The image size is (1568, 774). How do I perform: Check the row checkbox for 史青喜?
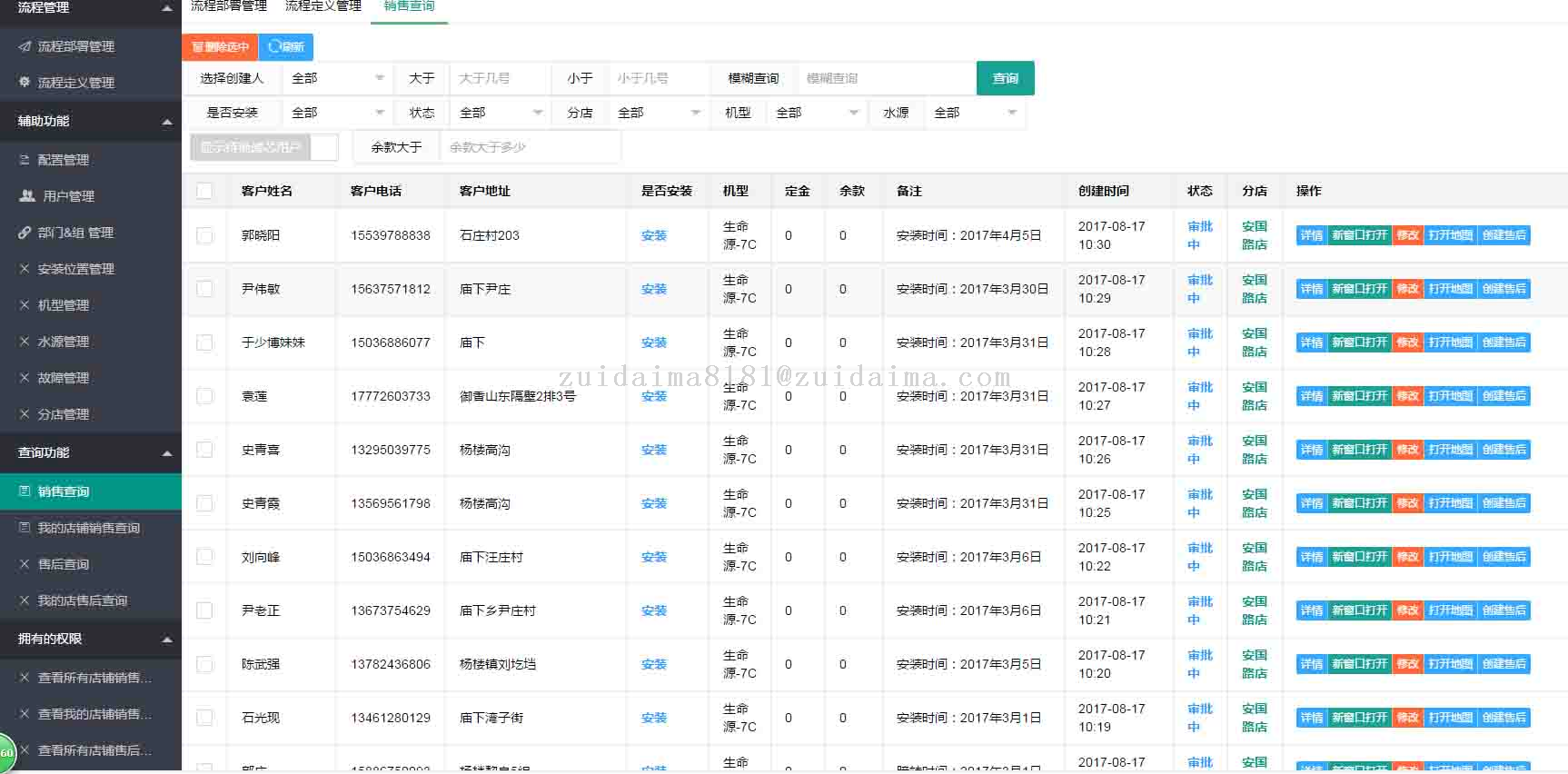(204, 450)
